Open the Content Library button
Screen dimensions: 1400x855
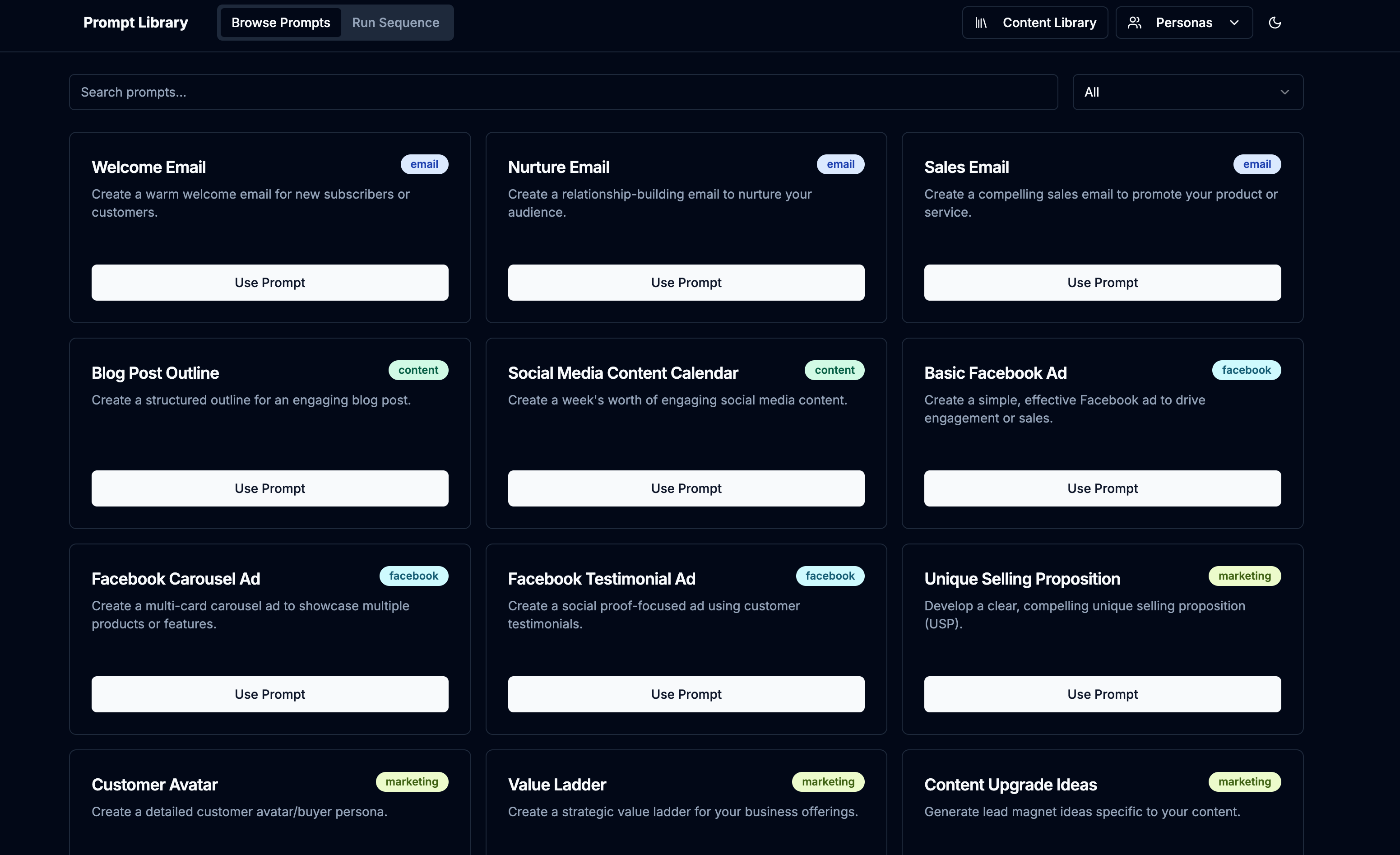[1035, 23]
